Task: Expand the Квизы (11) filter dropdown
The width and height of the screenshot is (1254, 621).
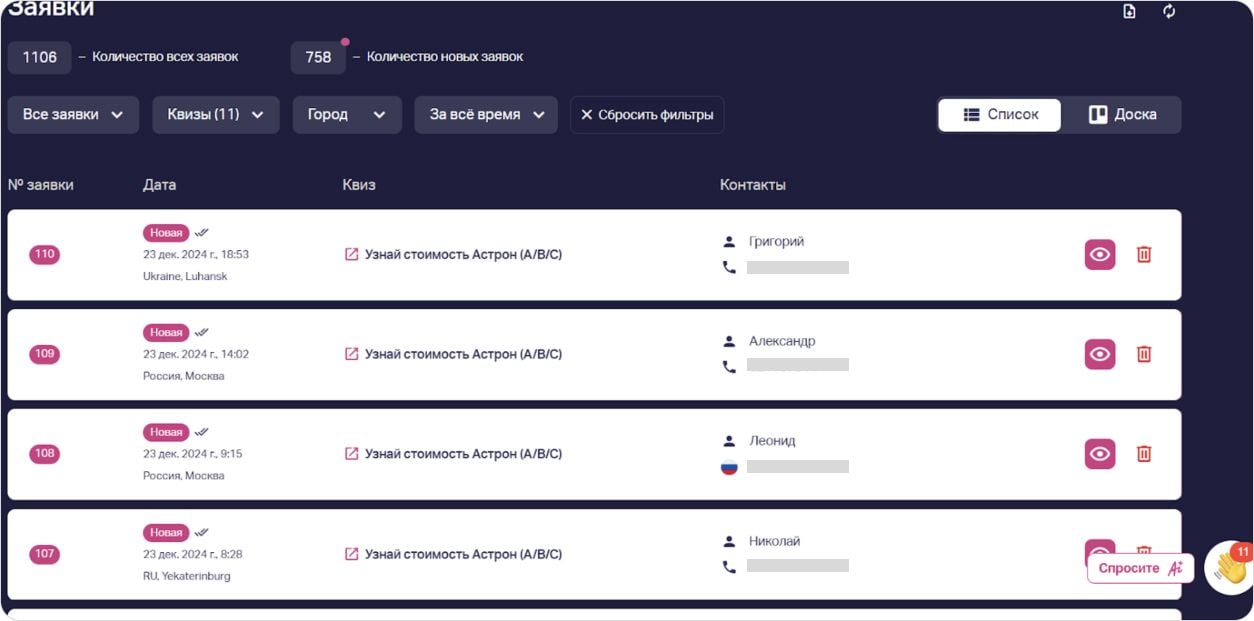Action: point(216,114)
